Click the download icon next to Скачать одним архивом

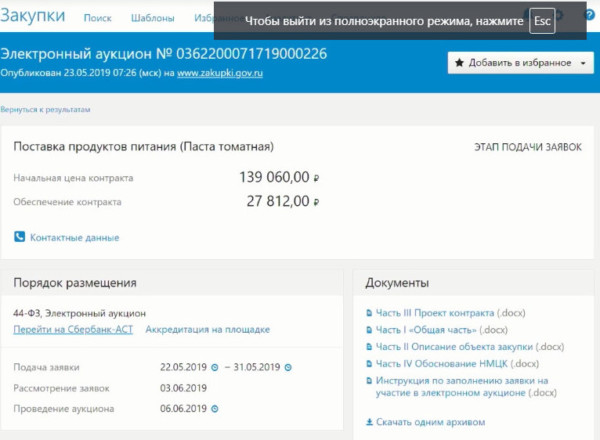pos(370,422)
